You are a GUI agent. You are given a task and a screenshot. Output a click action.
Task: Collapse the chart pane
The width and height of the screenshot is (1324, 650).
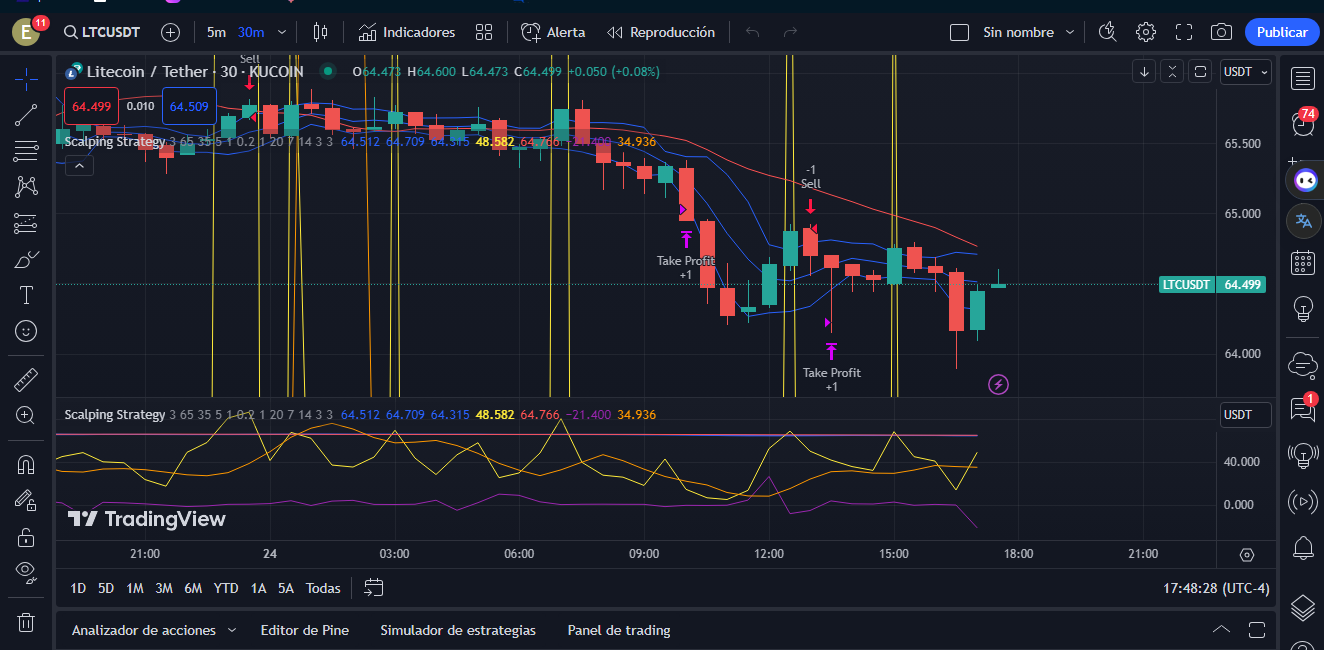1172,71
